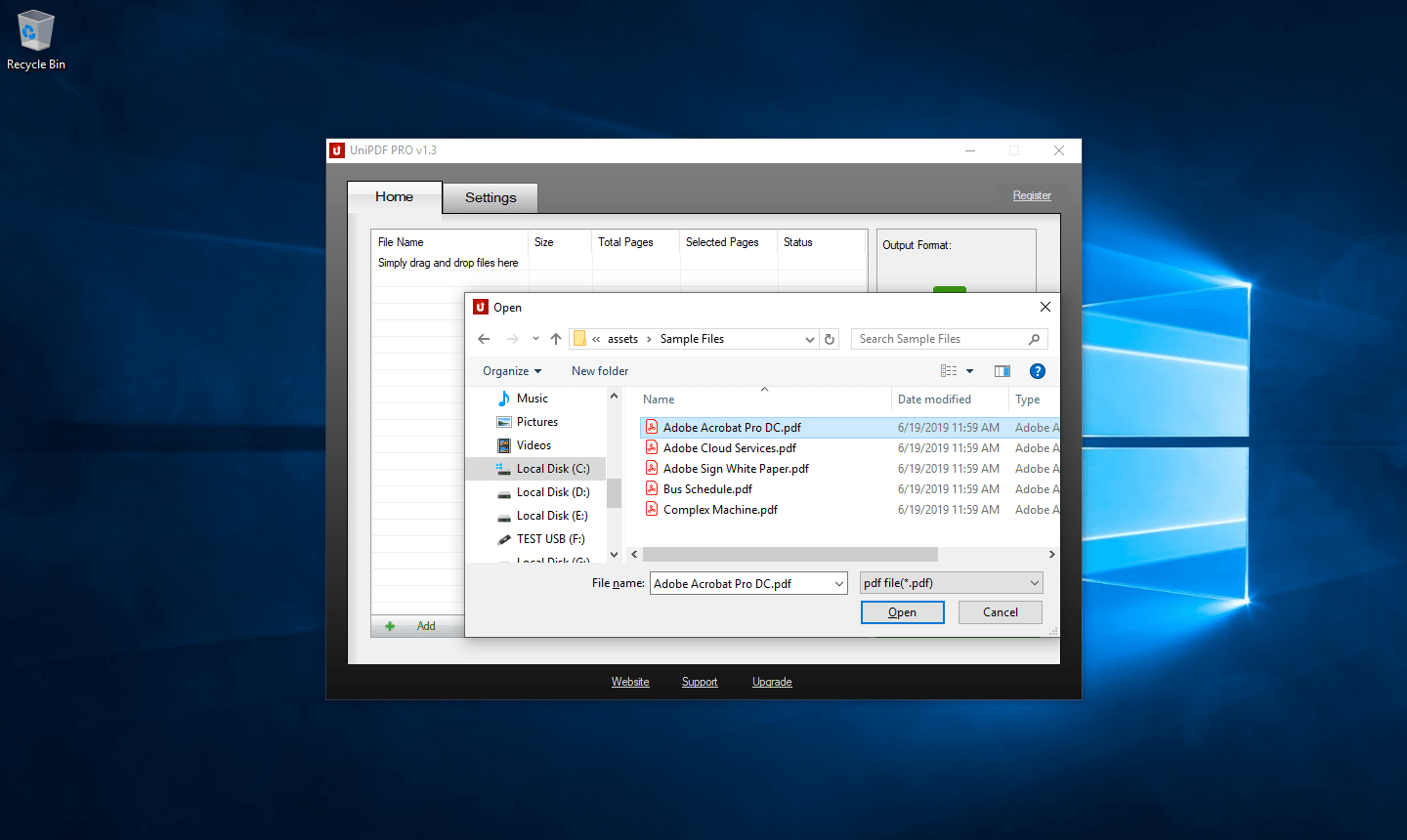Go back with the left arrow
This screenshot has width=1407, height=840.
484,339
